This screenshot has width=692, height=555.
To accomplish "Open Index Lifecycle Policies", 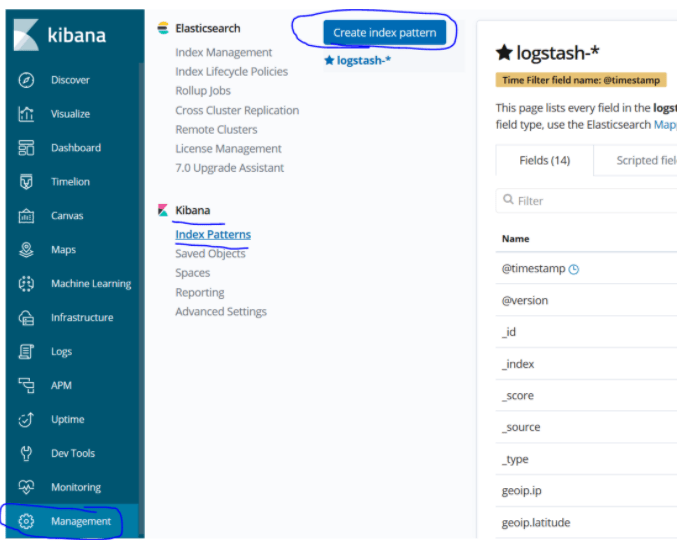I will tap(231, 72).
